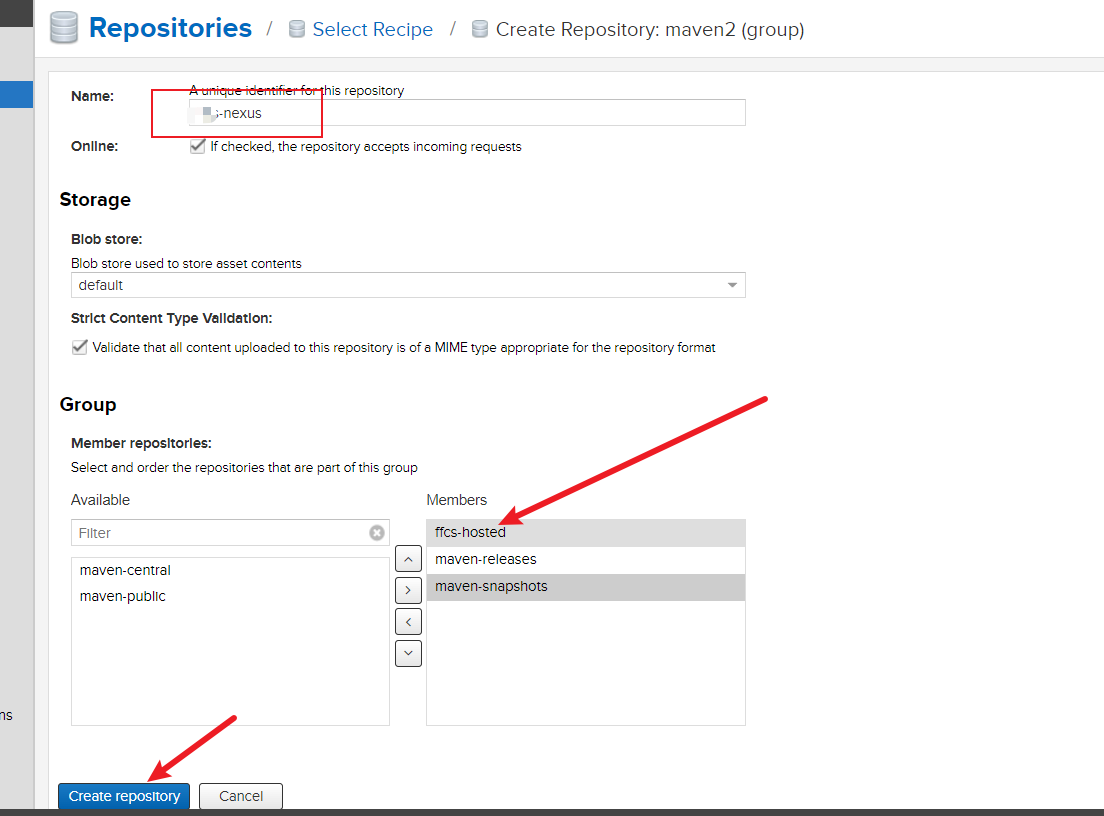Move selected member up with the up arrow
This screenshot has width=1104, height=816.
408,558
